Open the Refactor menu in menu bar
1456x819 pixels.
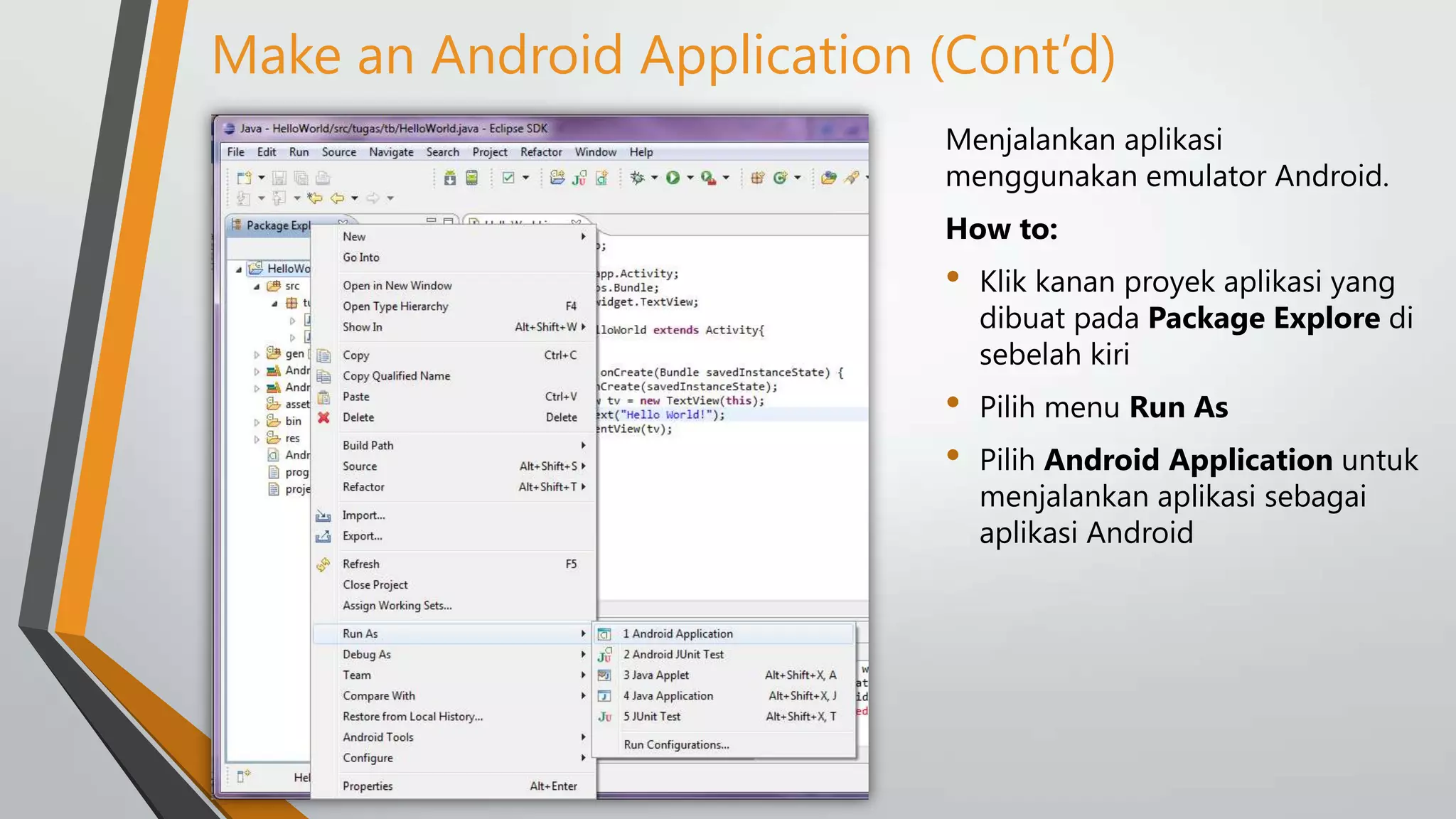click(x=541, y=152)
